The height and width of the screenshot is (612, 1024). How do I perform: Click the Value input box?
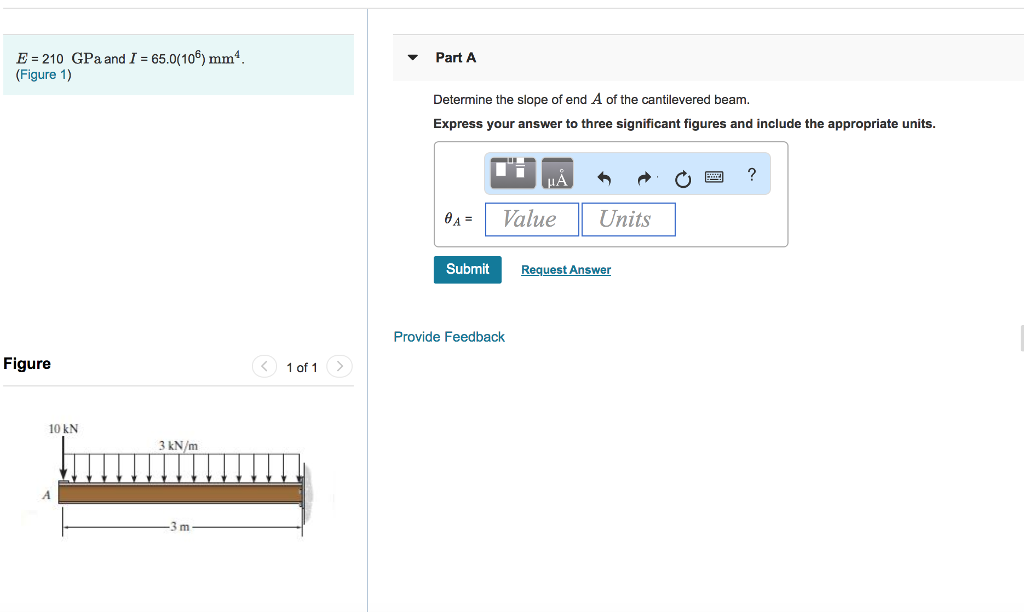pos(532,219)
